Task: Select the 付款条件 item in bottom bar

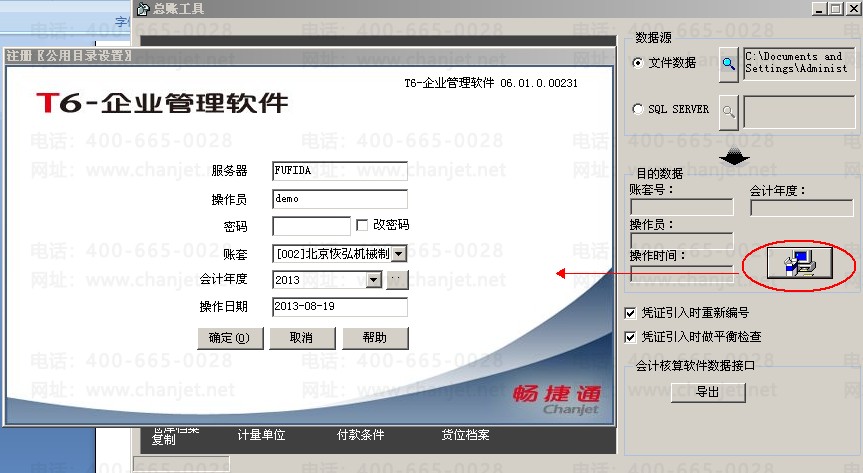Action: tap(361, 435)
